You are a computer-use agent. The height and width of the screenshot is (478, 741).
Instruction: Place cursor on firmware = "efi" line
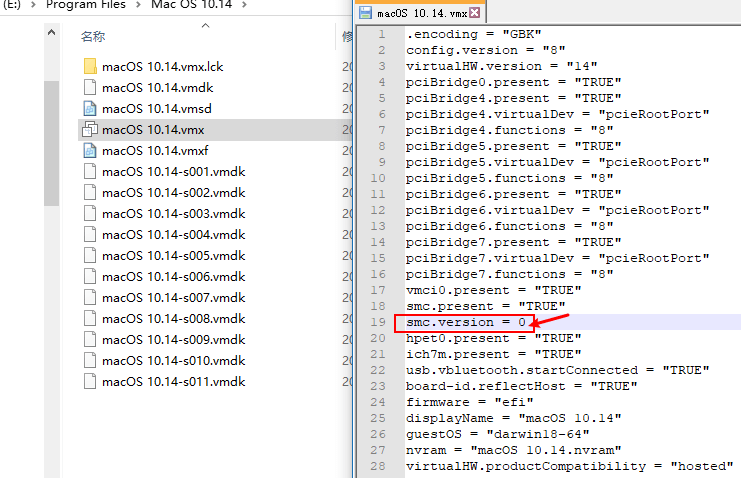coord(469,402)
